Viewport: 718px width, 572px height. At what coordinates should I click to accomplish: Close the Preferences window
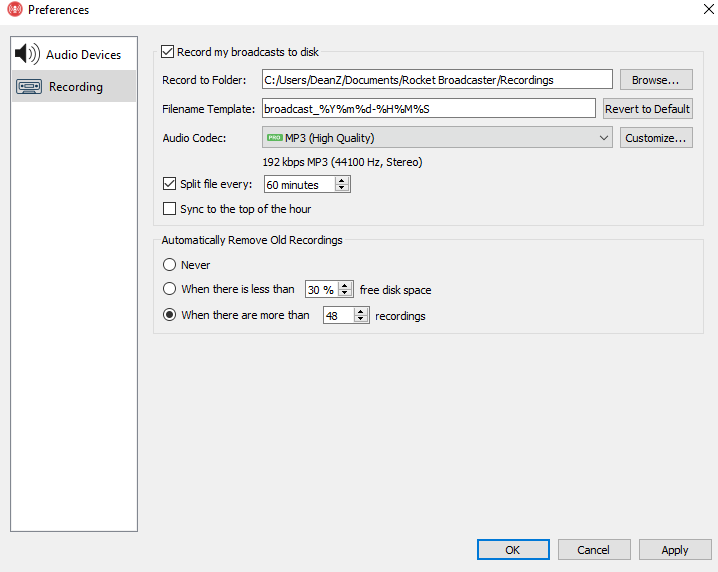[x=708, y=9]
